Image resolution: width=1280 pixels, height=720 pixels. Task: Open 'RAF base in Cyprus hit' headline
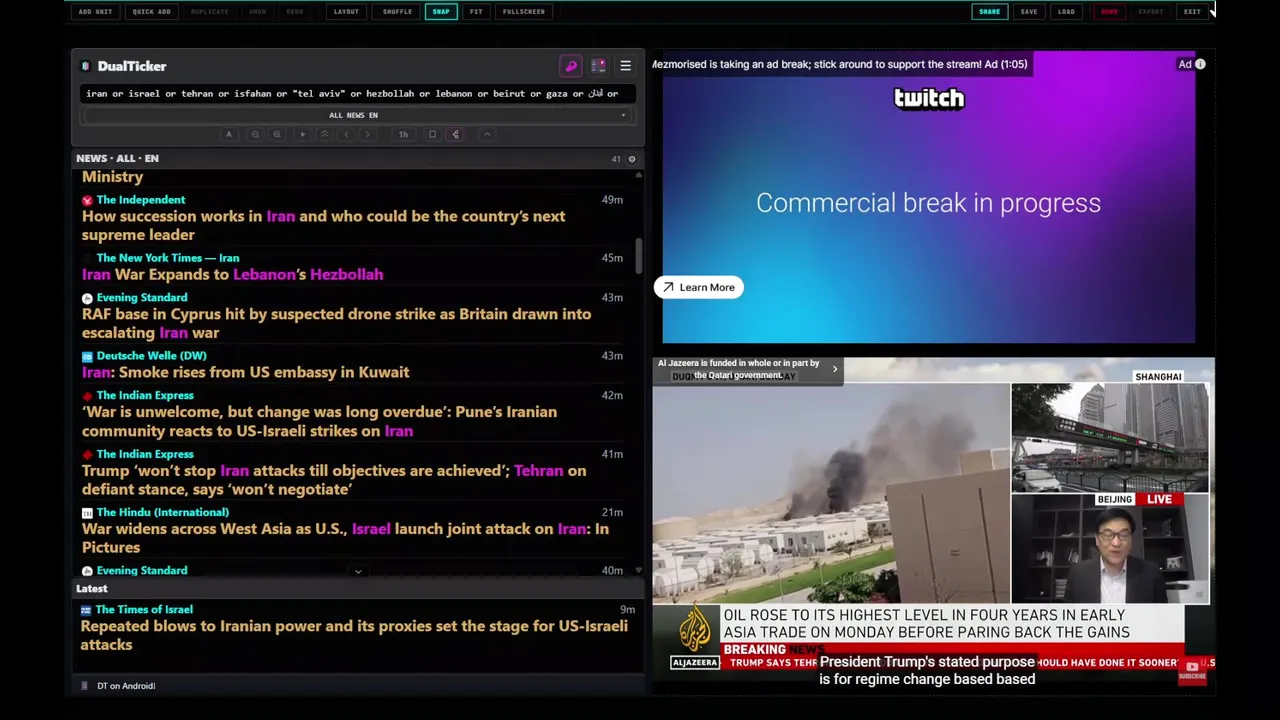(x=336, y=324)
